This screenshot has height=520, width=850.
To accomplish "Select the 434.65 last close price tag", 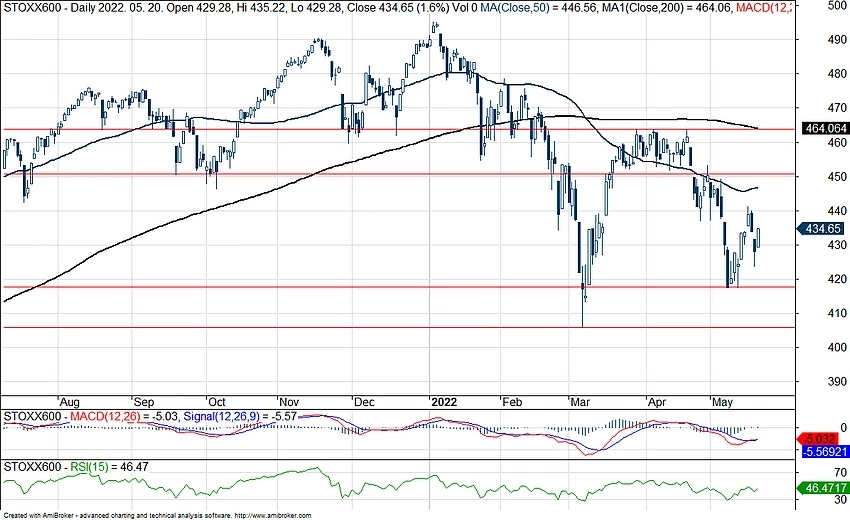I will coord(822,229).
